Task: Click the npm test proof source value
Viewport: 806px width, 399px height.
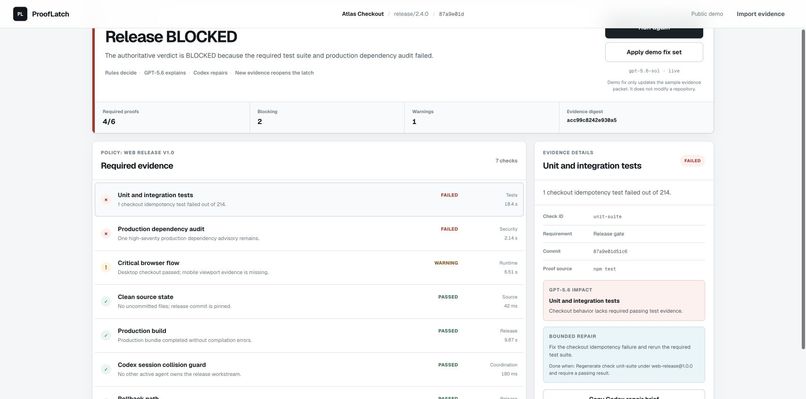Action: 604,269
